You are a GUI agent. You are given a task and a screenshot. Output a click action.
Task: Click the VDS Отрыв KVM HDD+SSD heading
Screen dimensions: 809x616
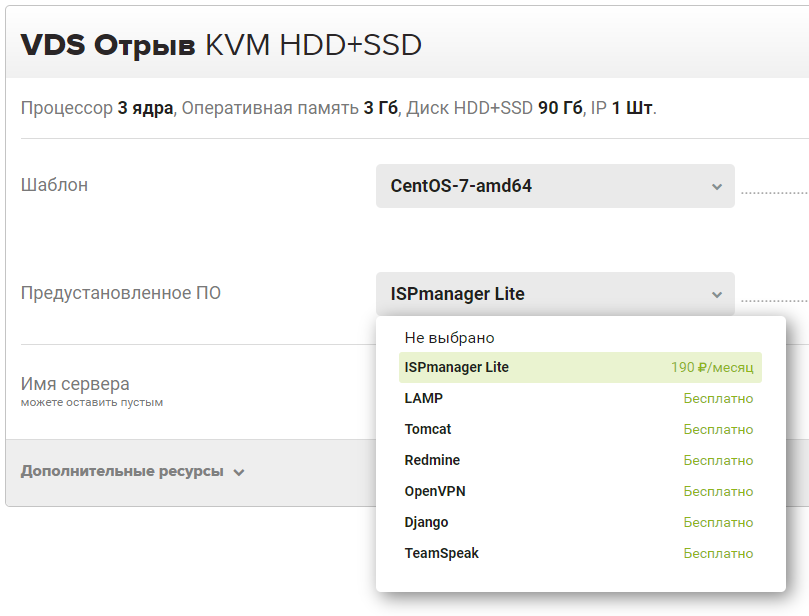coord(221,45)
